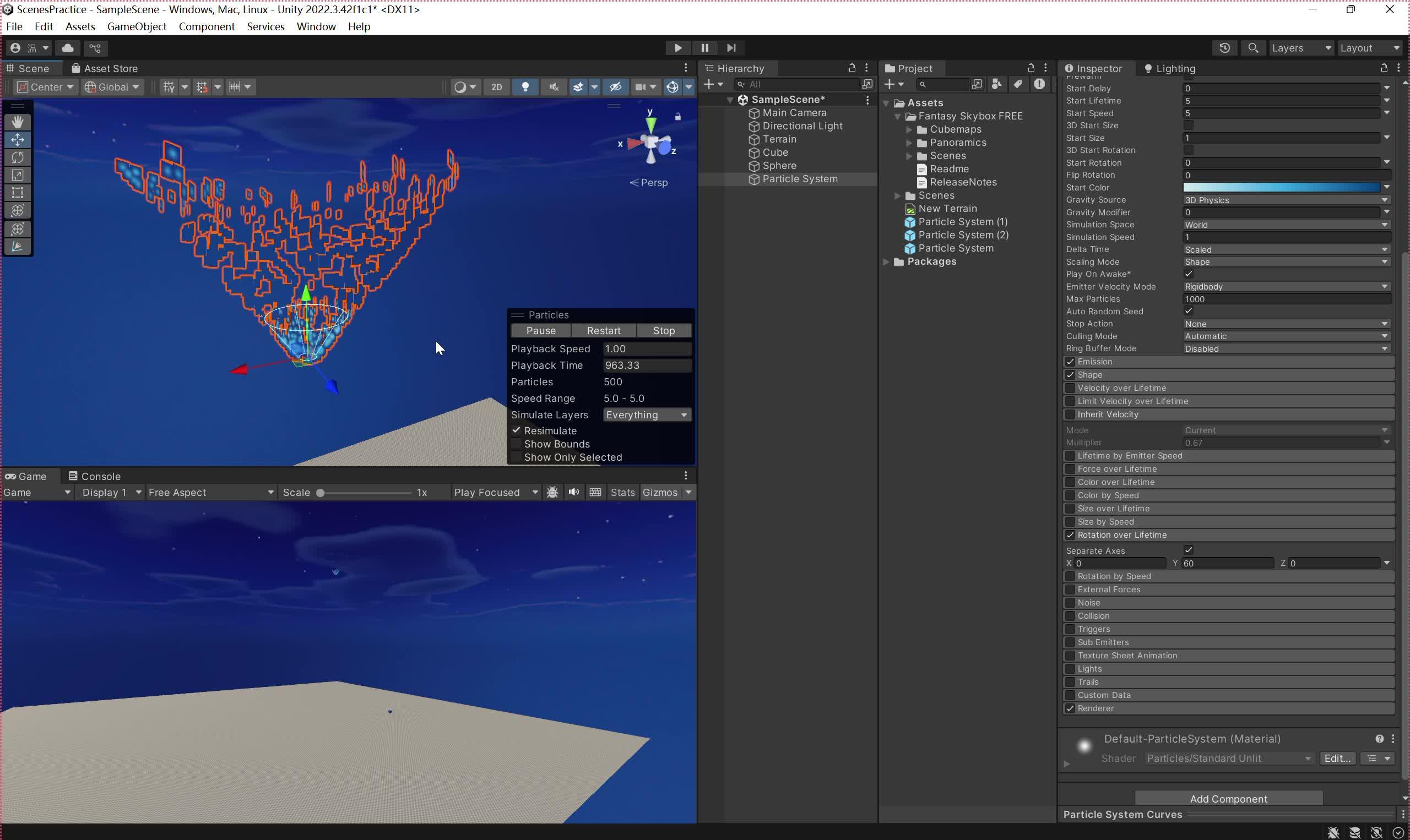Lock the Inspector panel

click(x=1384, y=68)
